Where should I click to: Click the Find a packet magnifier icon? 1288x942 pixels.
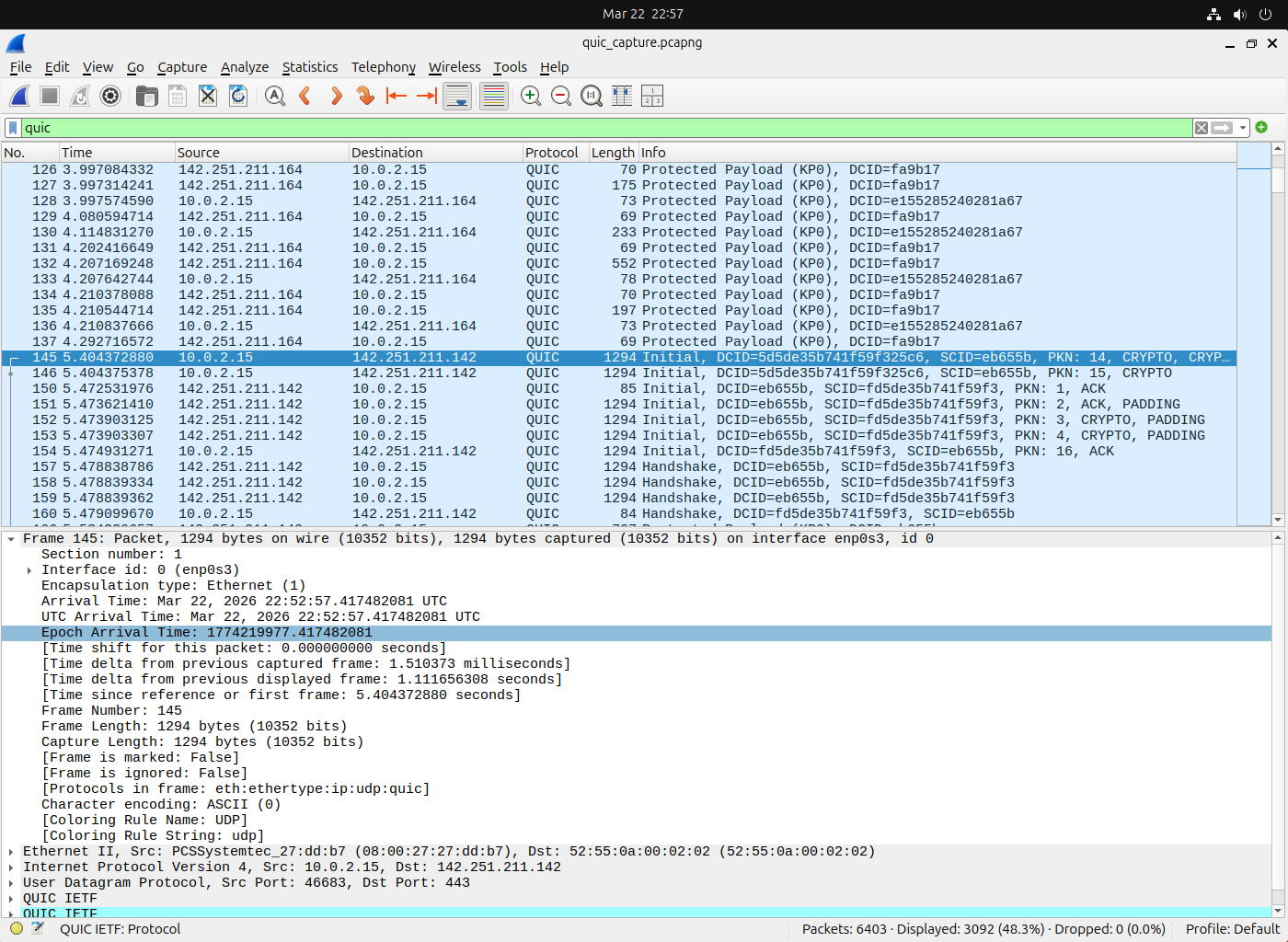pyautogui.click(x=274, y=96)
